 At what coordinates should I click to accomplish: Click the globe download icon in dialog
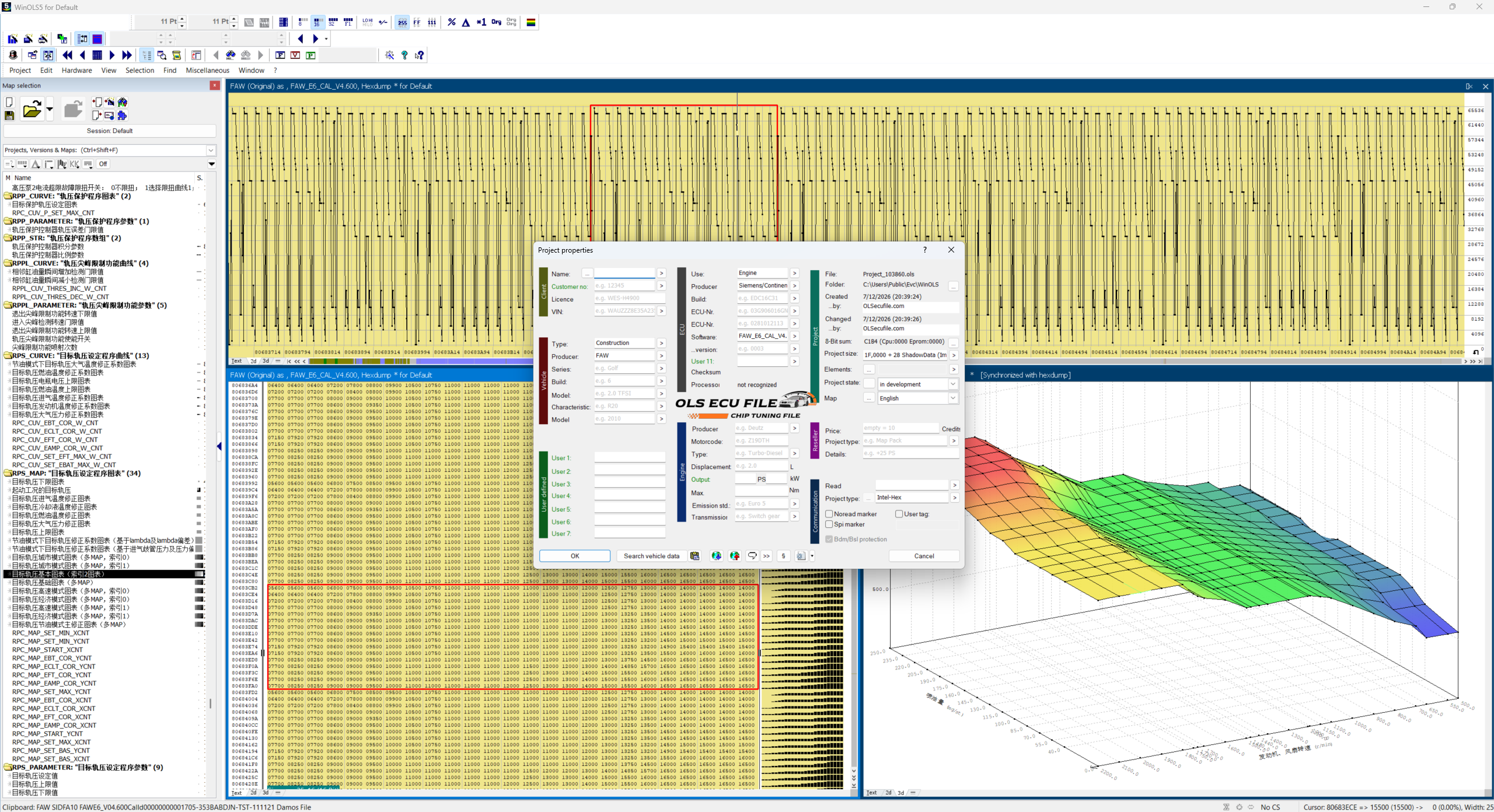(716, 556)
